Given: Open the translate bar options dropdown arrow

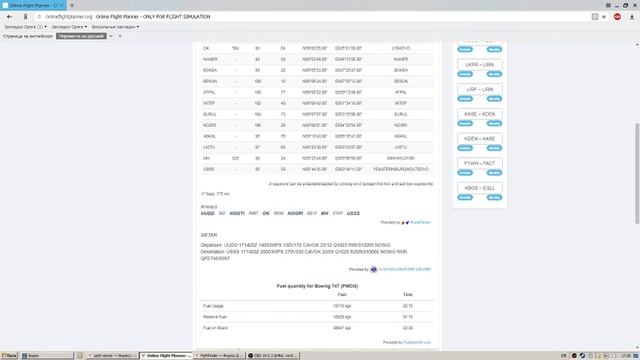Looking at the screenshot, I should [x=111, y=36].
